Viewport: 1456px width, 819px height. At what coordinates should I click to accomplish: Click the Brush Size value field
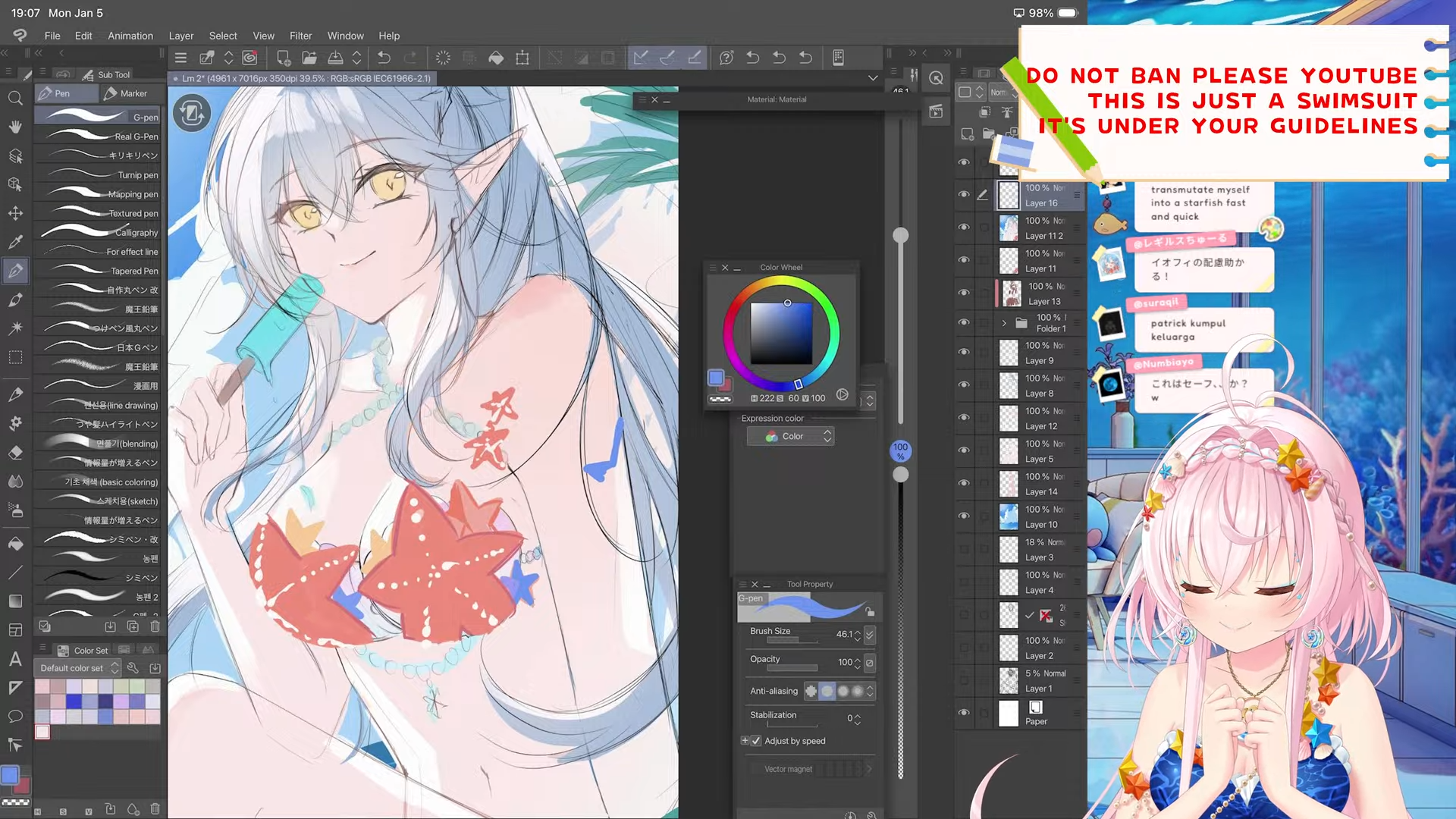point(843,634)
